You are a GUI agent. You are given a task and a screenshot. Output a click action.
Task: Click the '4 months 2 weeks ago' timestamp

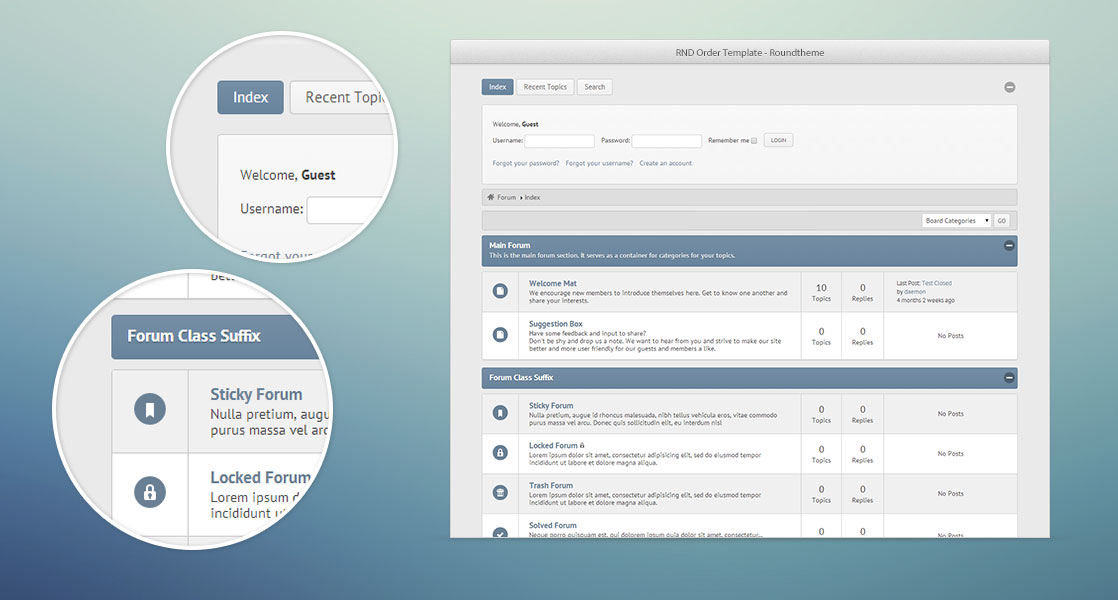[925, 300]
